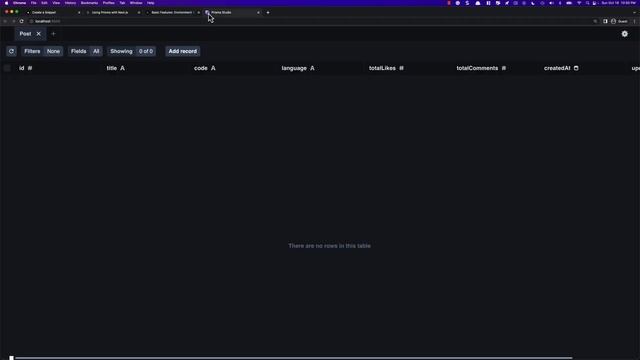Open the Bookmarks menu
The width and height of the screenshot is (640, 360).
pos(89,3)
